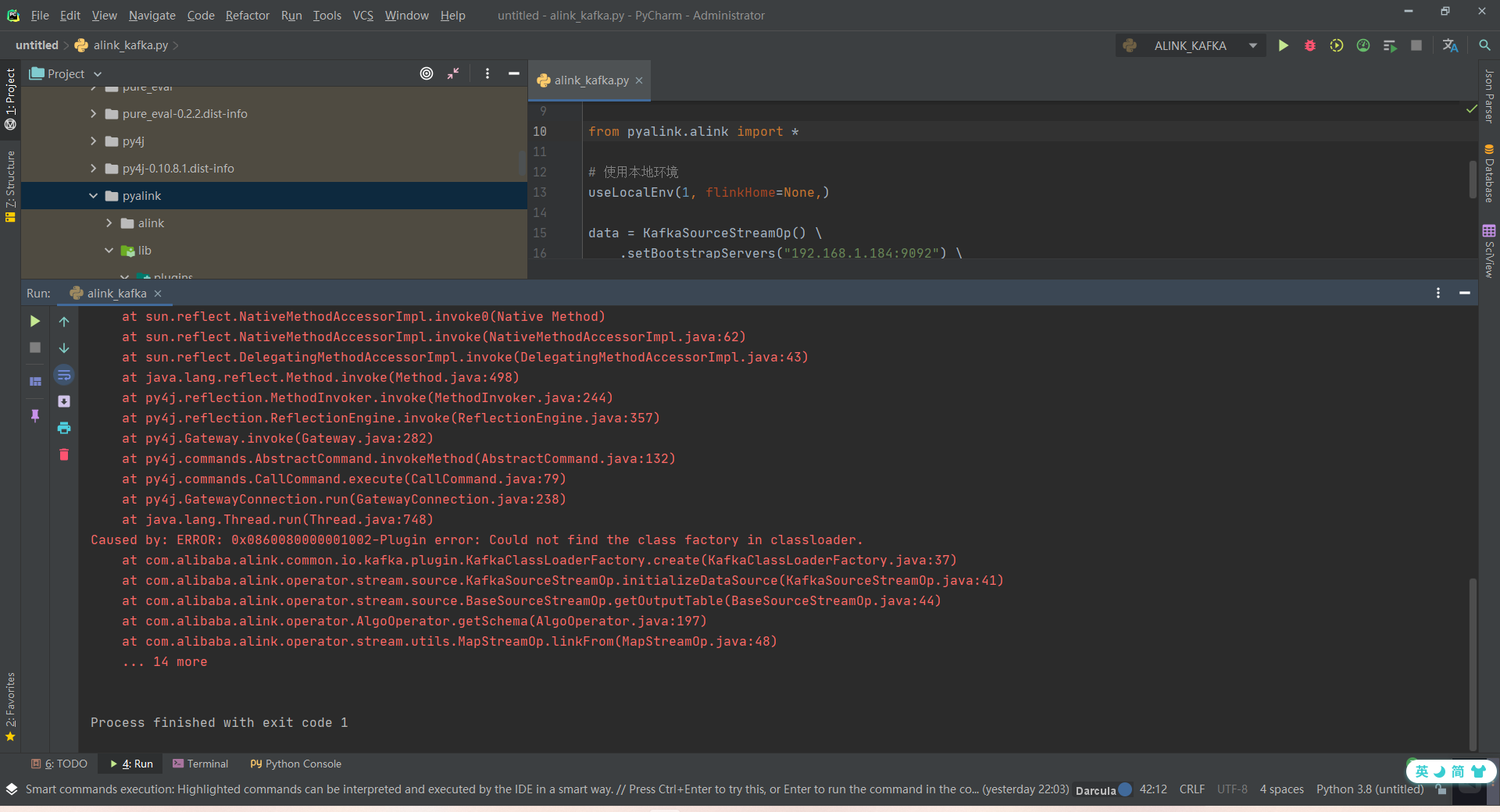Screen dimensions: 1500x812
Task: Click the KafkaClassLoaderFactory.java:37 stack link
Action: click(828, 561)
